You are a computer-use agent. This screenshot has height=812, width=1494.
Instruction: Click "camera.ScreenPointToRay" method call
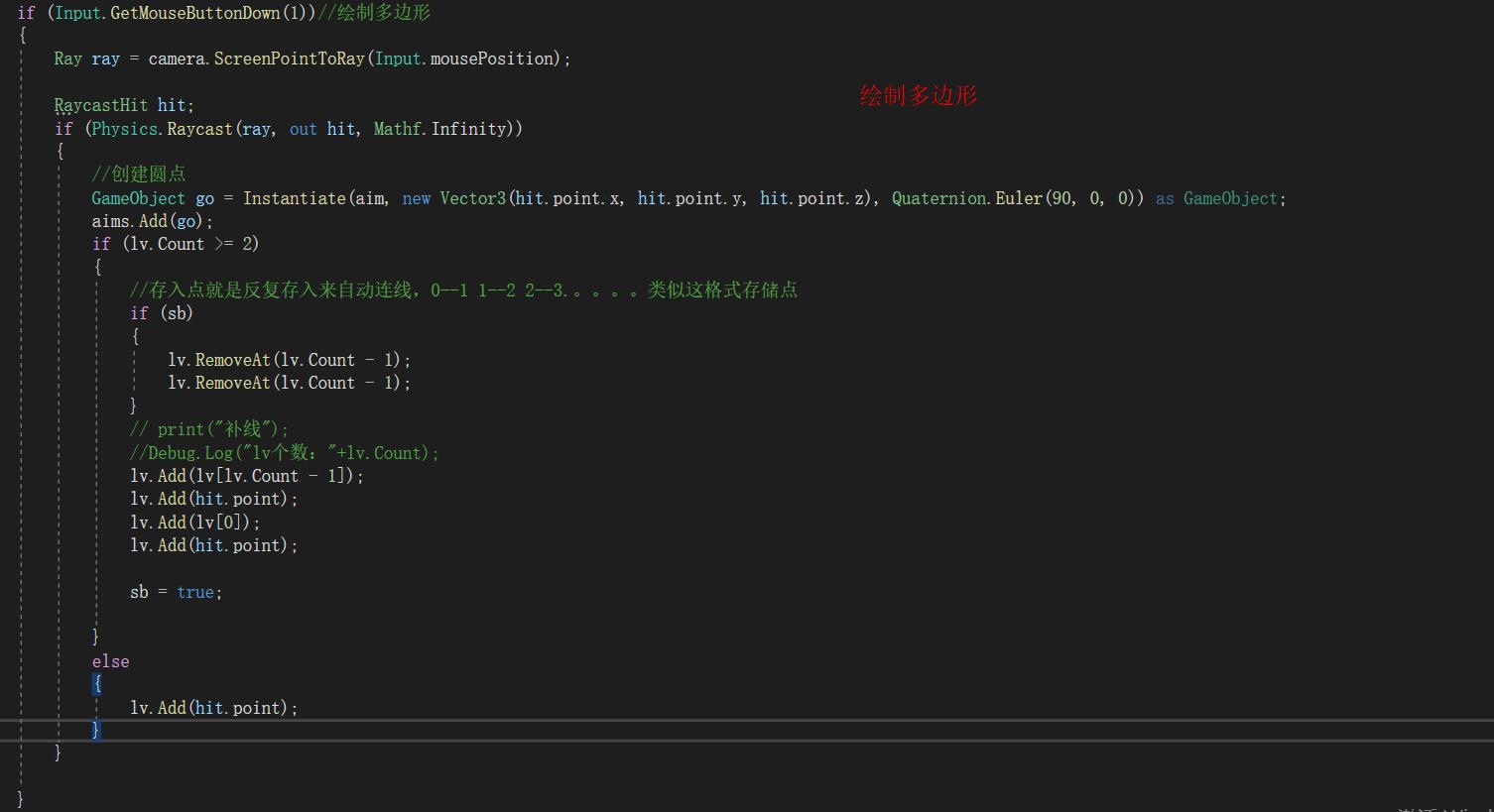(x=257, y=58)
